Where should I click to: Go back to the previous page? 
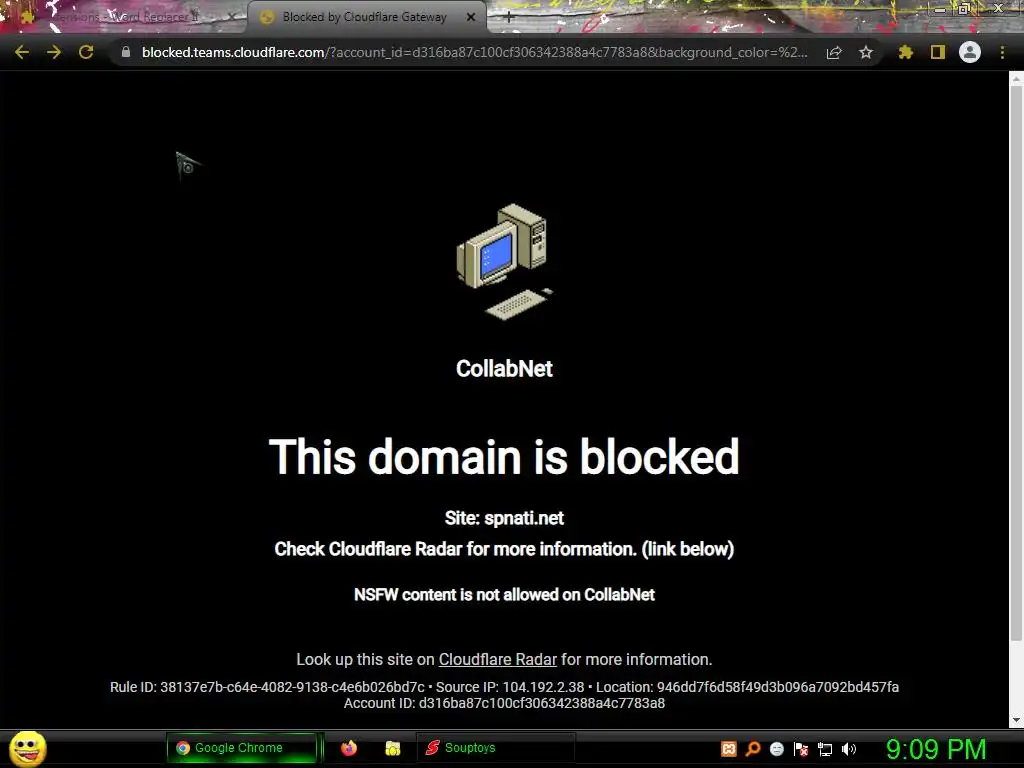pyautogui.click(x=22, y=52)
